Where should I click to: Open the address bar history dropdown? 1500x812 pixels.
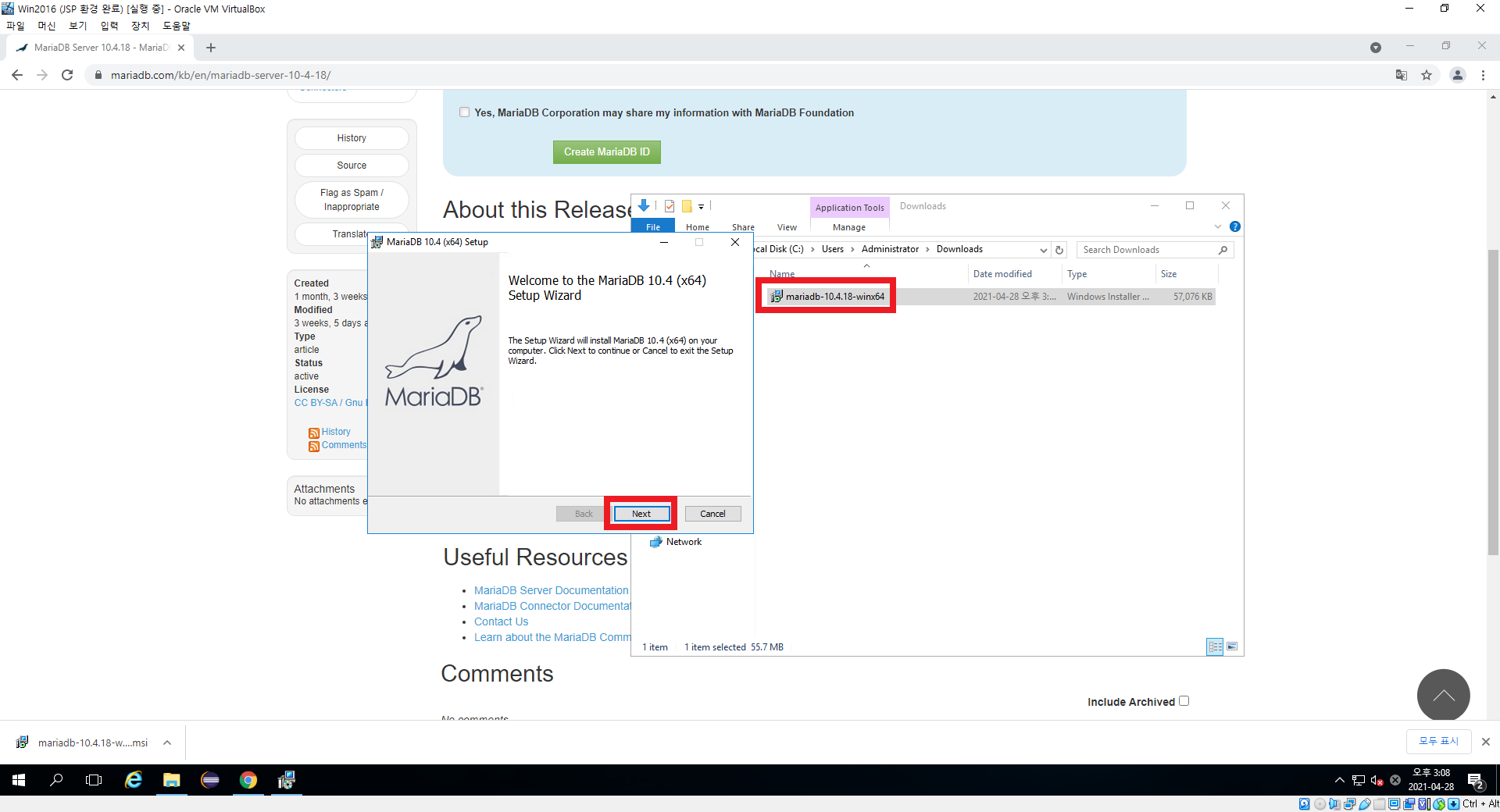click(x=1043, y=250)
